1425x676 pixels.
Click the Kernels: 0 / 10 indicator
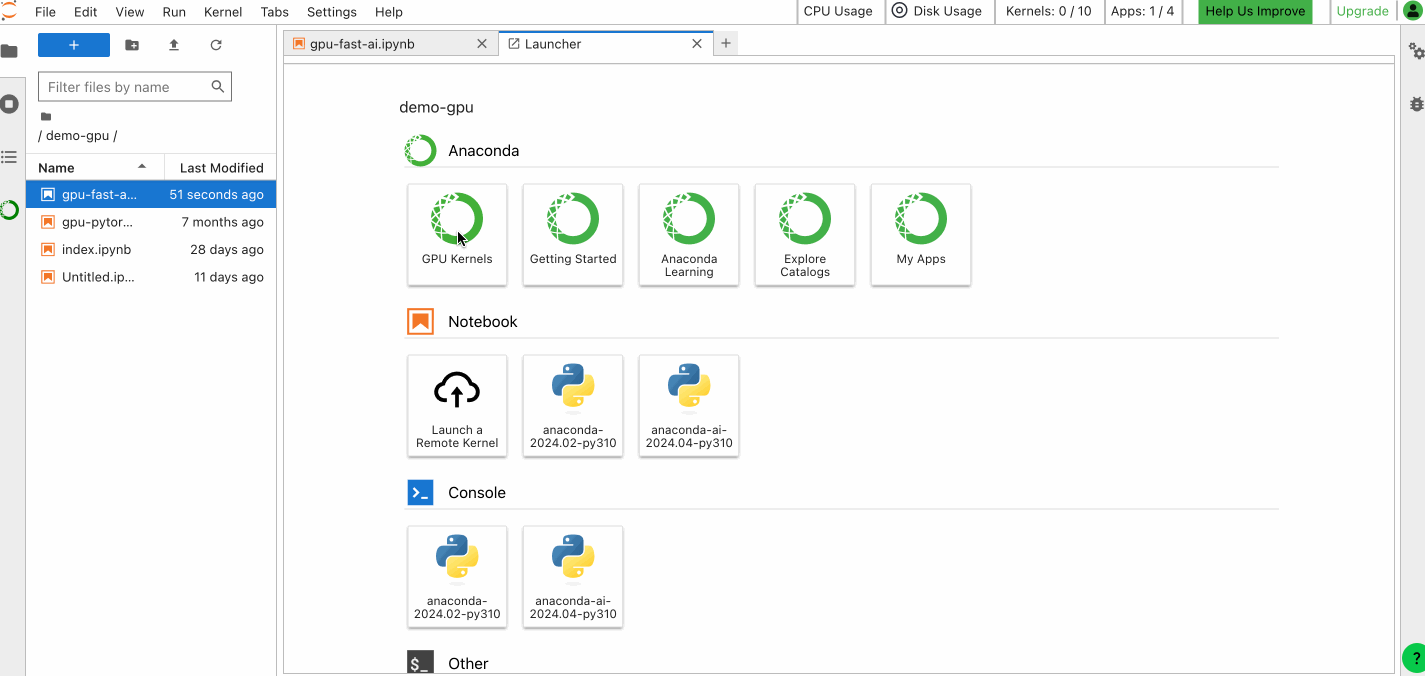[x=1048, y=11]
